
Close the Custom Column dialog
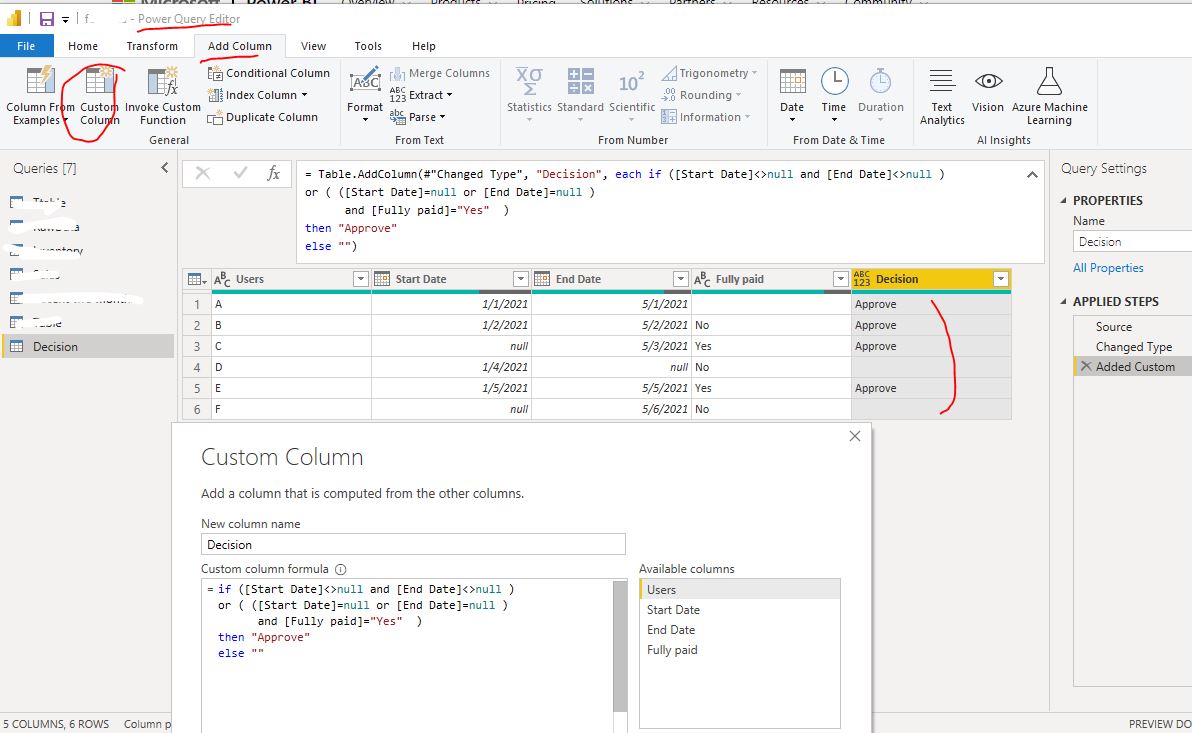click(854, 436)
